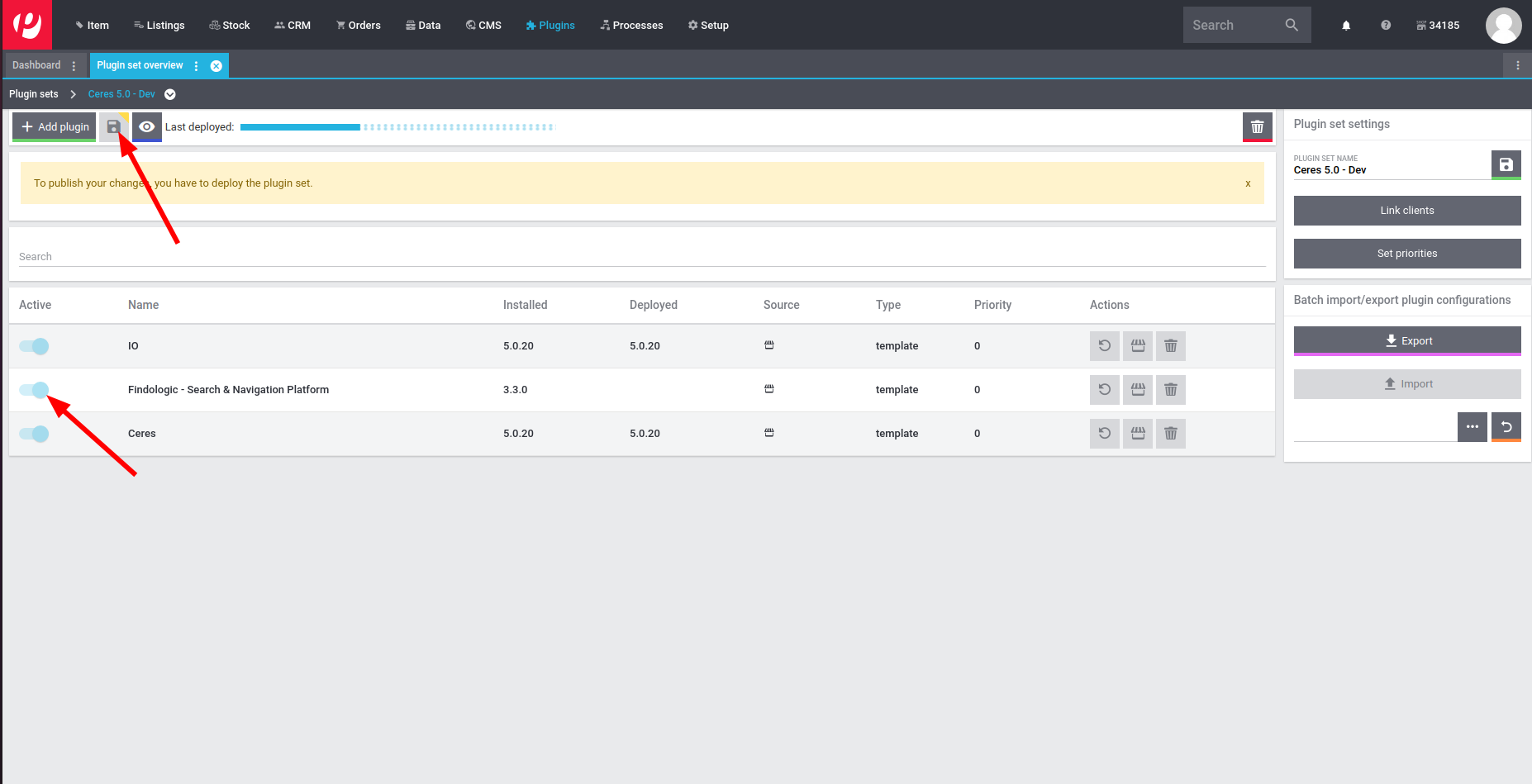Click the Findologic - Search & Navigation Platform name

tap(228, 390)
